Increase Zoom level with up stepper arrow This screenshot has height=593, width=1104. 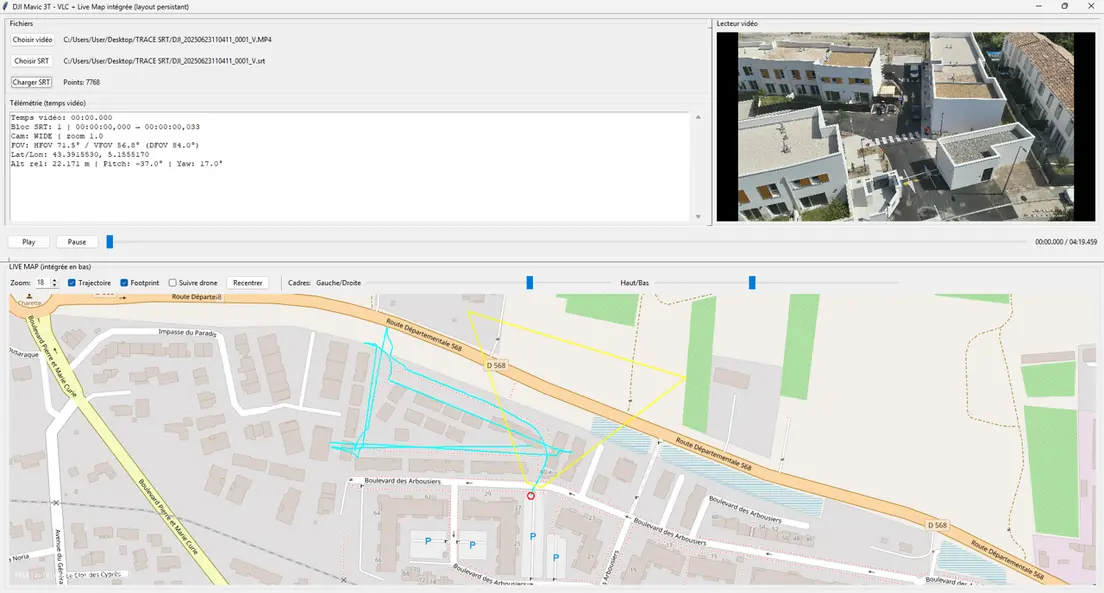click(54, 280)
